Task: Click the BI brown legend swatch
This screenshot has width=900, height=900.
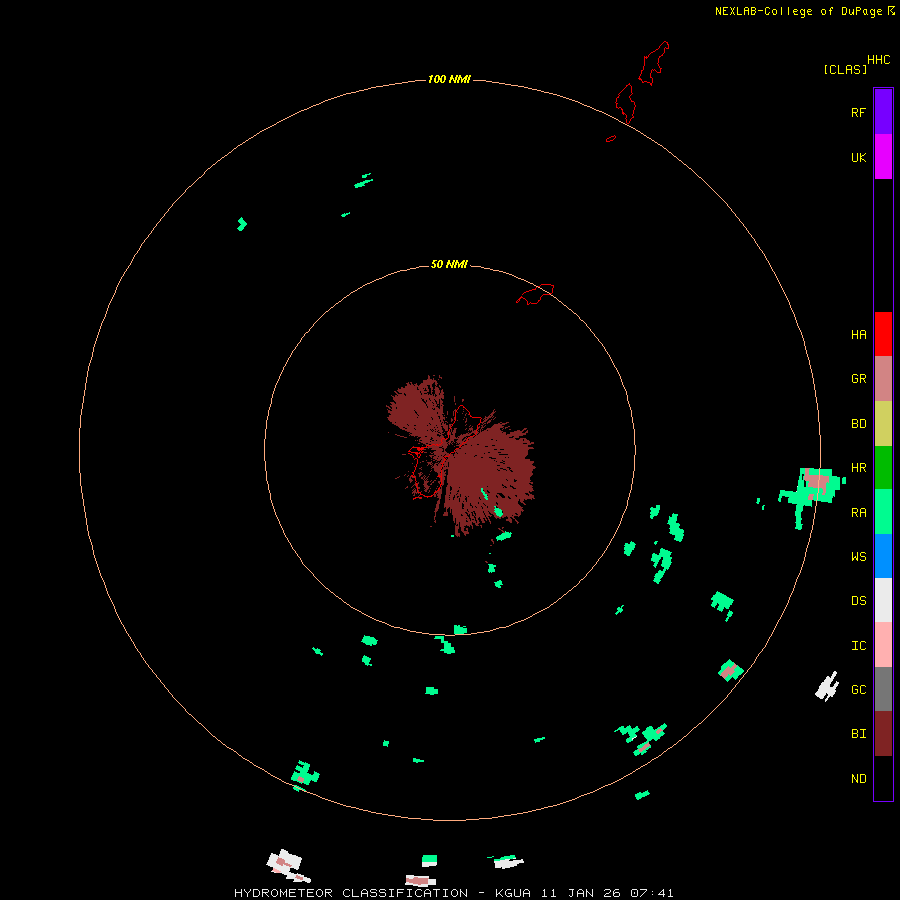Action: (883, 734)
